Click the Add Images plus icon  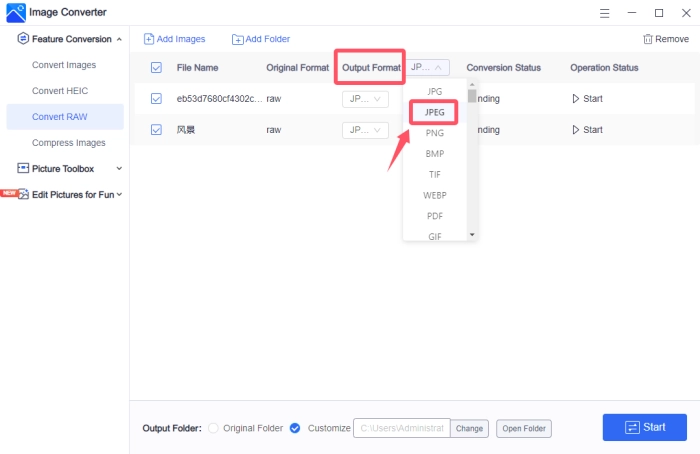[149, 39]
